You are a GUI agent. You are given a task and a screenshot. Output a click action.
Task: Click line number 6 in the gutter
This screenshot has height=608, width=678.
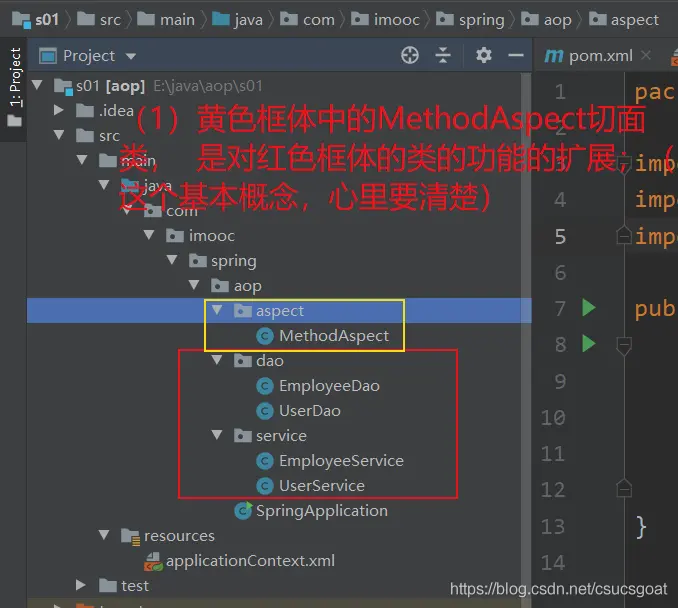[560, 273]
